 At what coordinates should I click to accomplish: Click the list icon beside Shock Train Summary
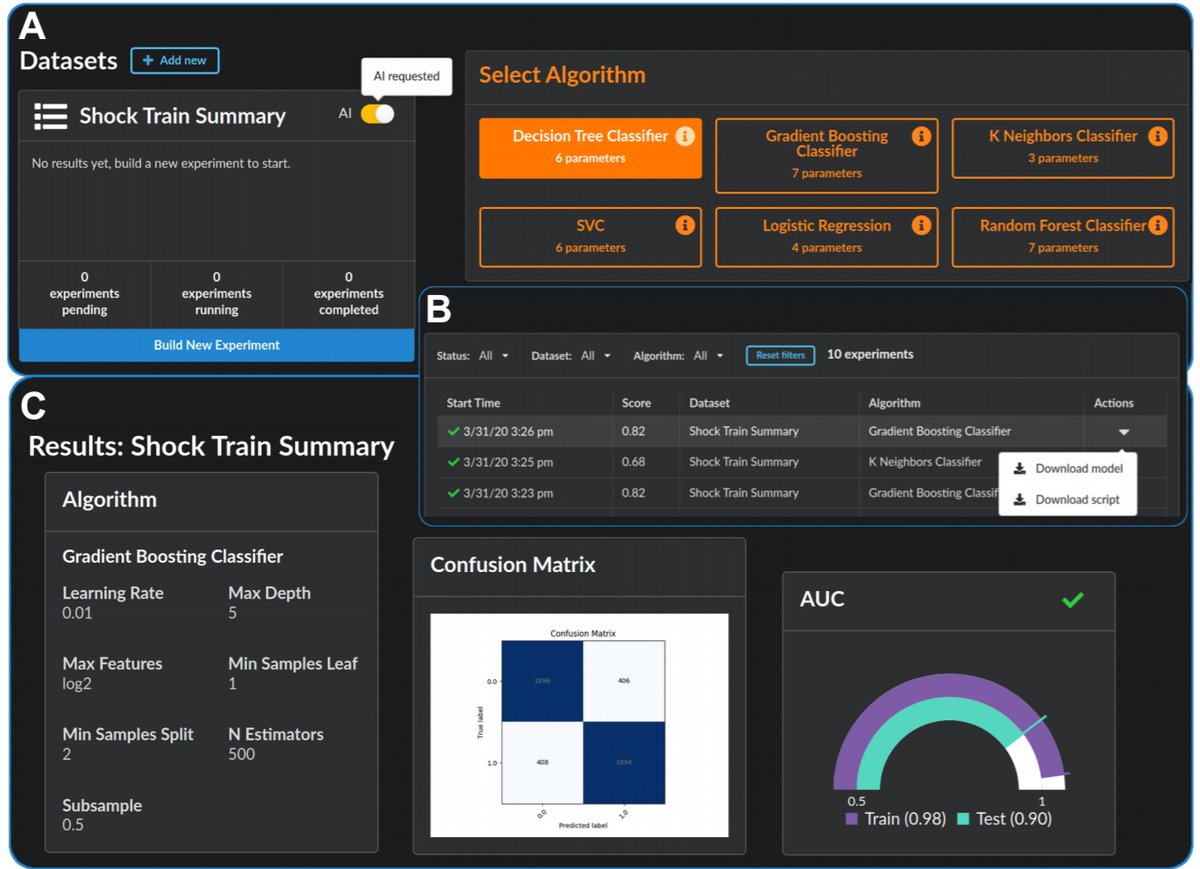[x=50, y=116]
